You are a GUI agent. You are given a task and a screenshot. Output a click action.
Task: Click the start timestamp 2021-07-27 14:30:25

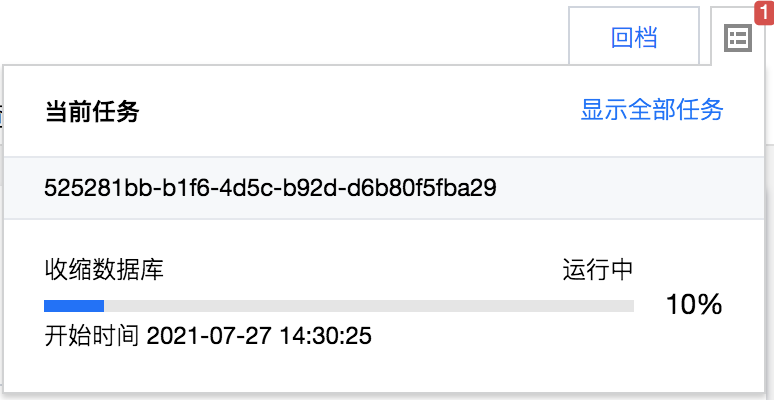point(259,336)
